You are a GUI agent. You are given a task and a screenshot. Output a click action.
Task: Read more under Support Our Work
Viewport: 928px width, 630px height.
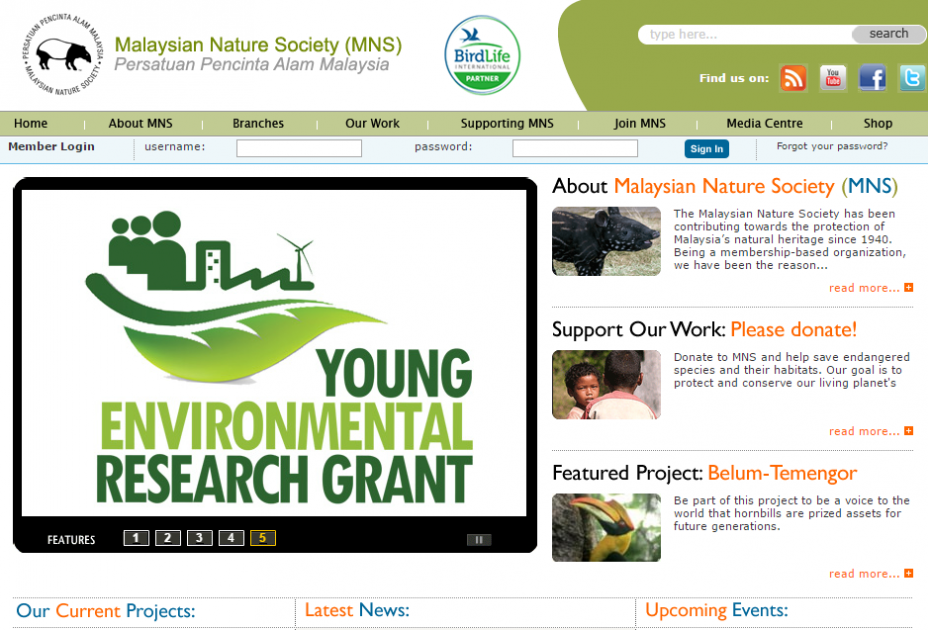(x=864, y=431)
